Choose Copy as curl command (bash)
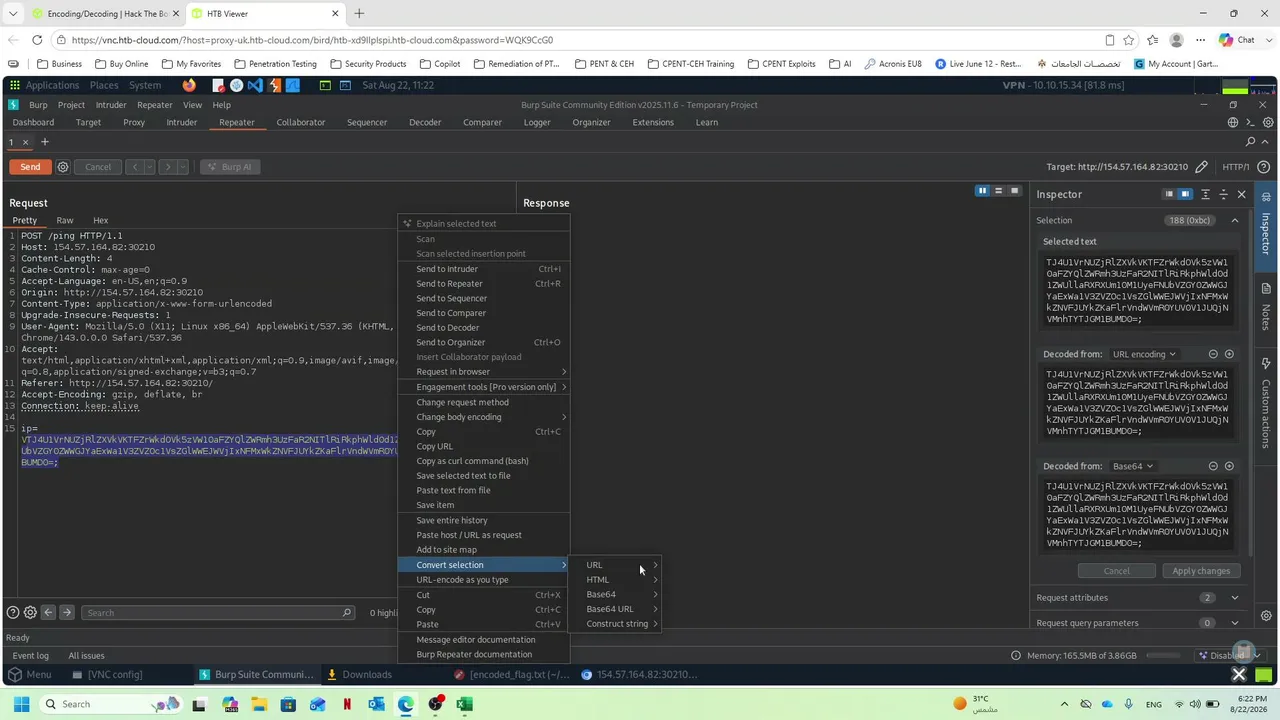 click(484, 461)
